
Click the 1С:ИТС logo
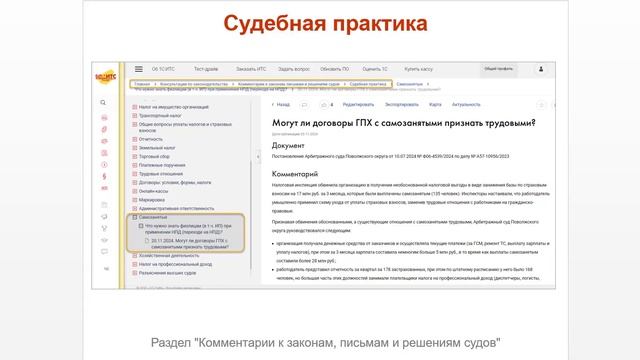coord(105,77)
